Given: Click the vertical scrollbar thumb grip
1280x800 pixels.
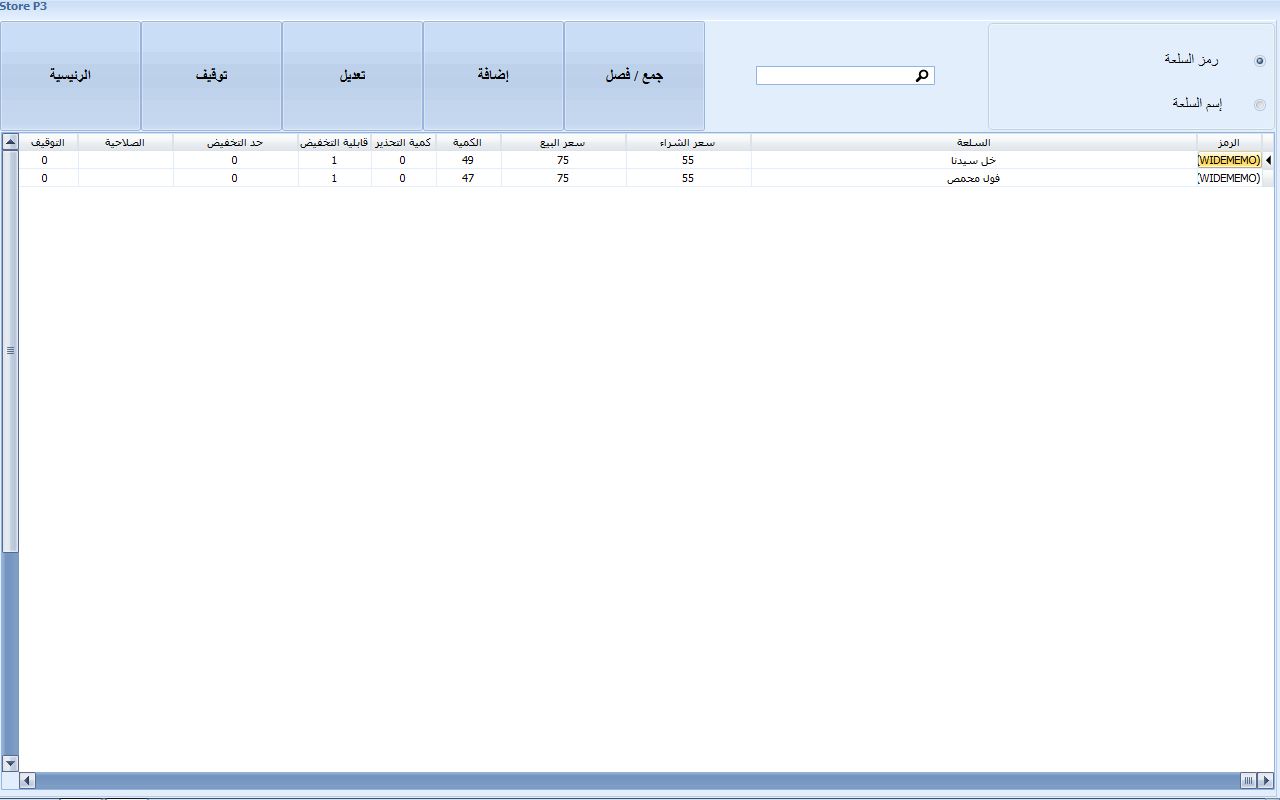Looking at the screenshot, I should (10, 350).
